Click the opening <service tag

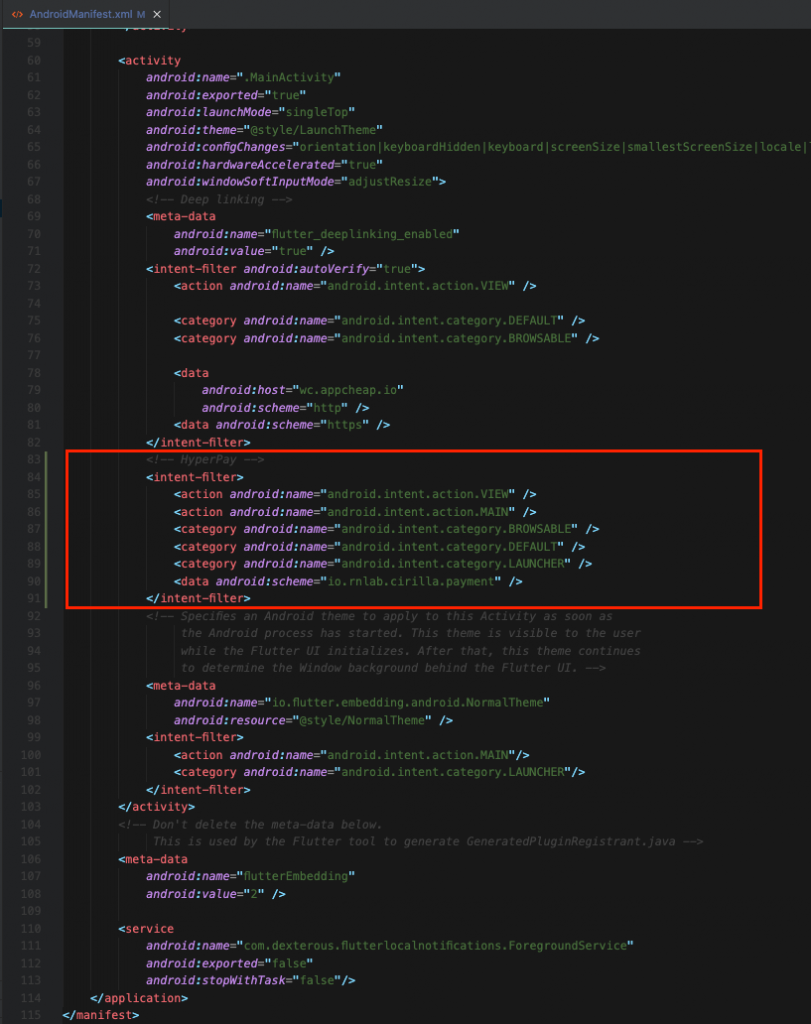(x=146, y=928)
